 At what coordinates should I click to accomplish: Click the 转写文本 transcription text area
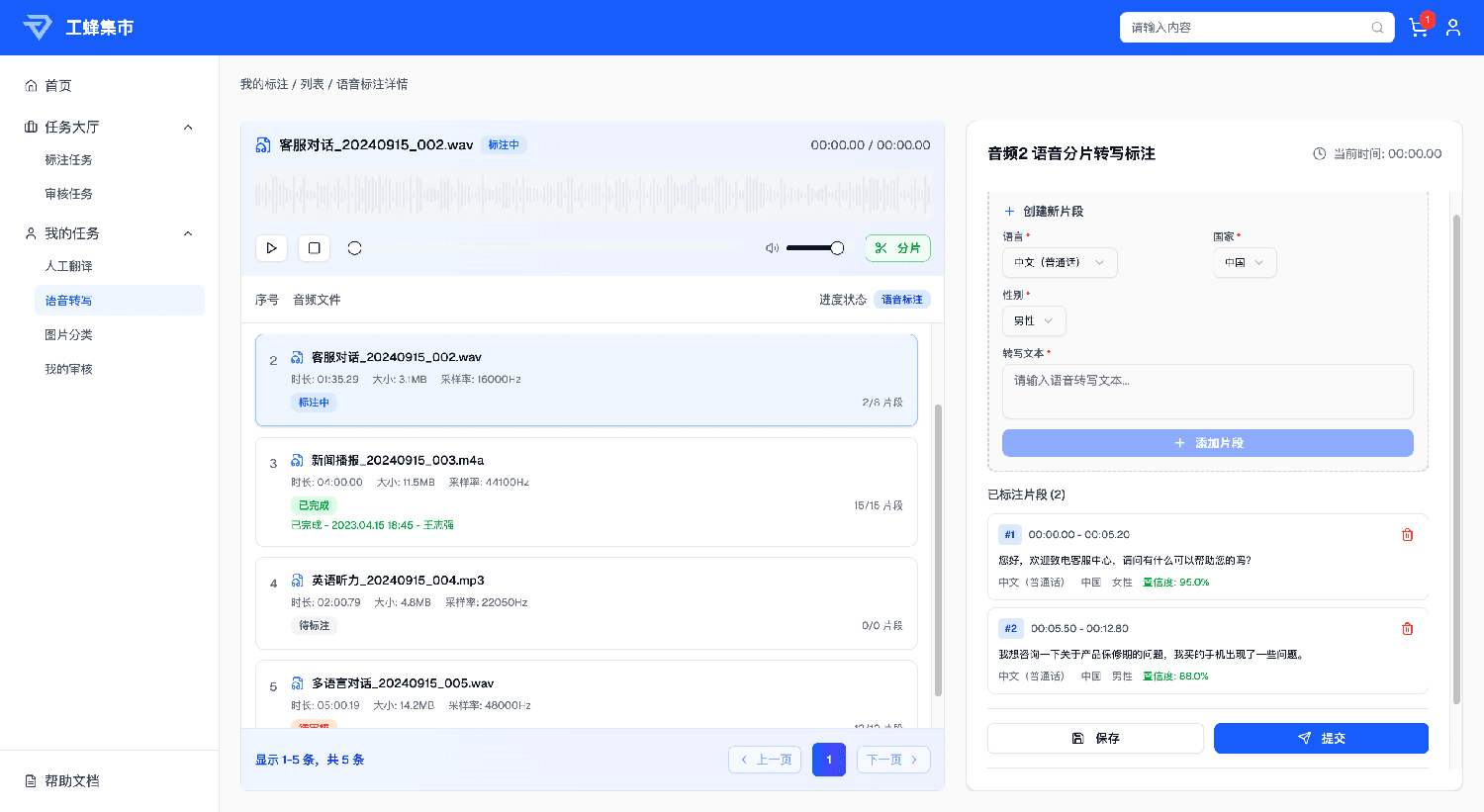(1207, 392)
